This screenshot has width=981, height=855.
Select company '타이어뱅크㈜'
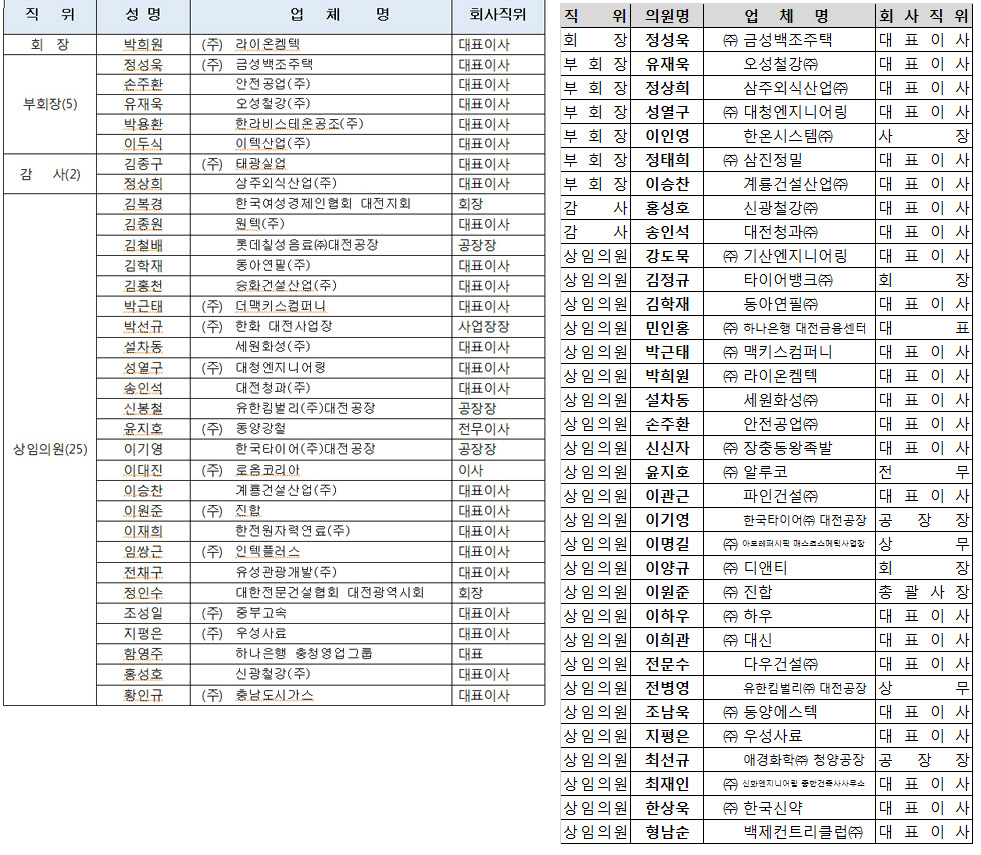788,280
